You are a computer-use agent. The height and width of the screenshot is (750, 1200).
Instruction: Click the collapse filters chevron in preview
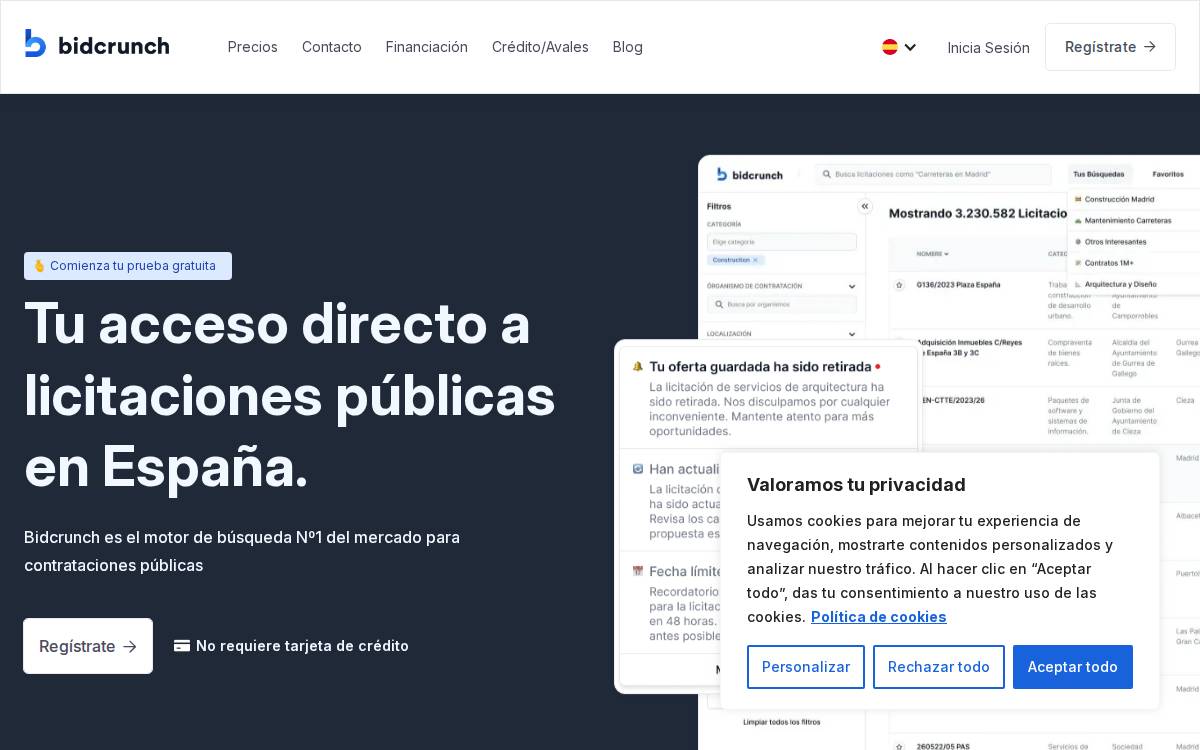tap(865, 207)
